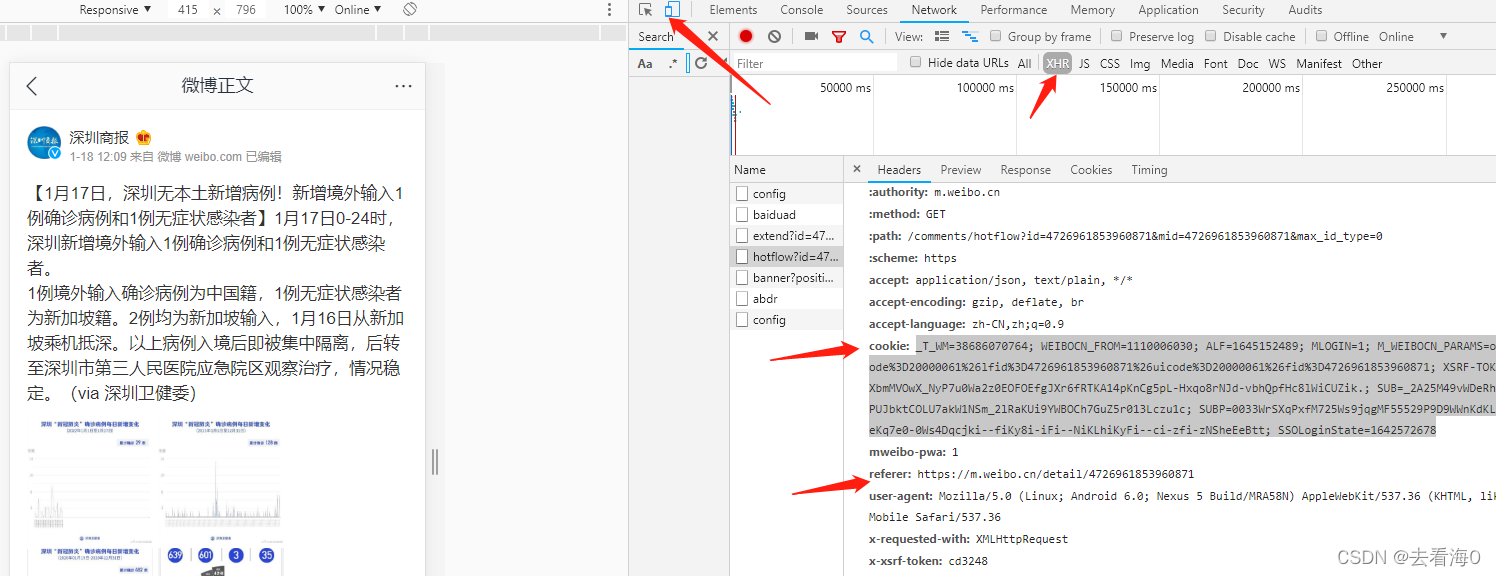
Task: Toggle the overview waterfall view icon
Action: click(x=969, y=37)
